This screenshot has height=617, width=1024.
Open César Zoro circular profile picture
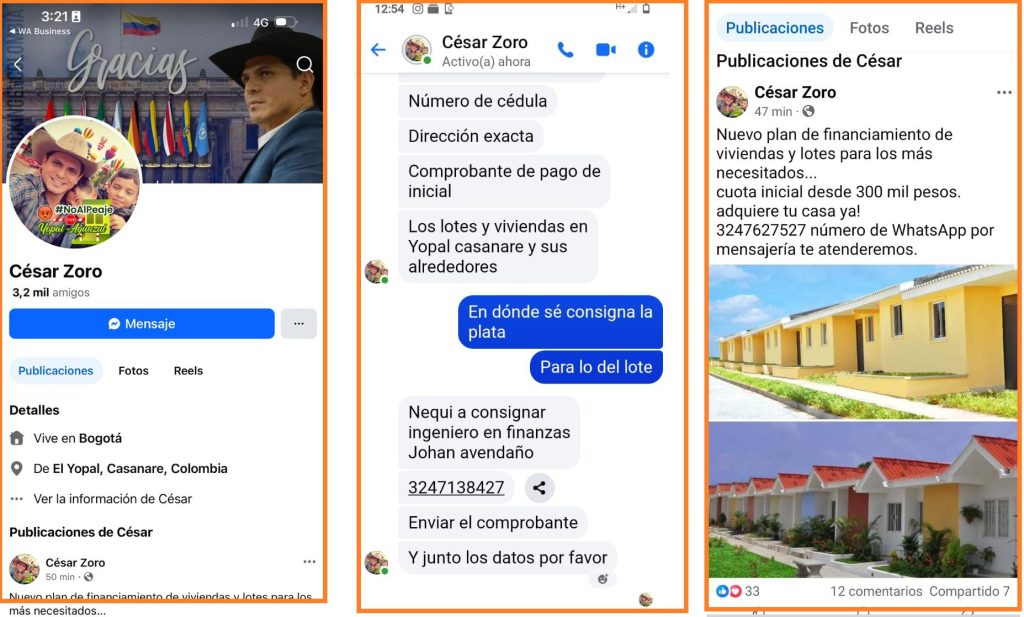(x=76, y=182)
